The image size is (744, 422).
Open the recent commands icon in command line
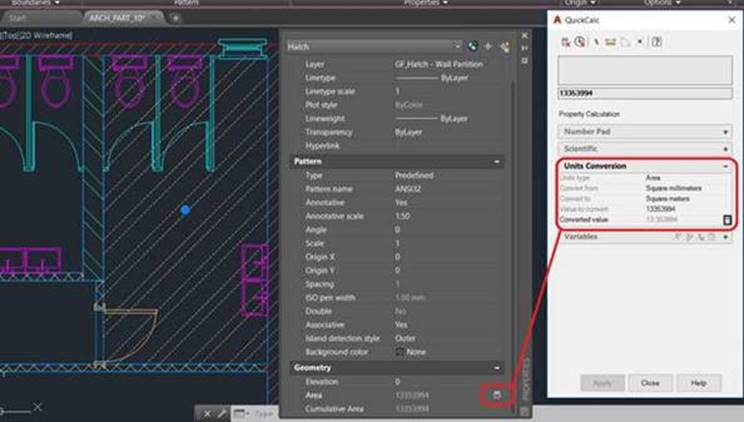click(x=241, y=414)
